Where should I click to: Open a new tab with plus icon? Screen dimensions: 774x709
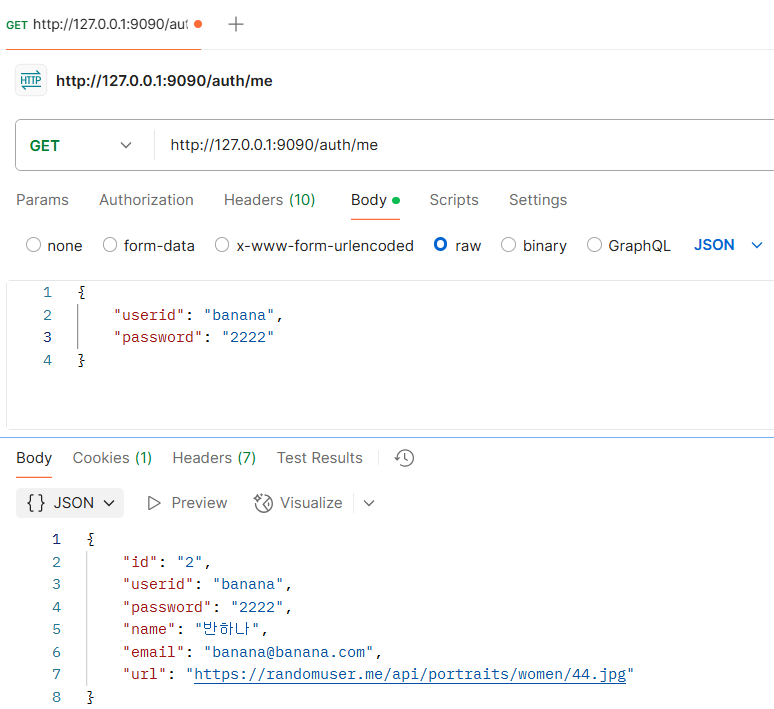236,24
